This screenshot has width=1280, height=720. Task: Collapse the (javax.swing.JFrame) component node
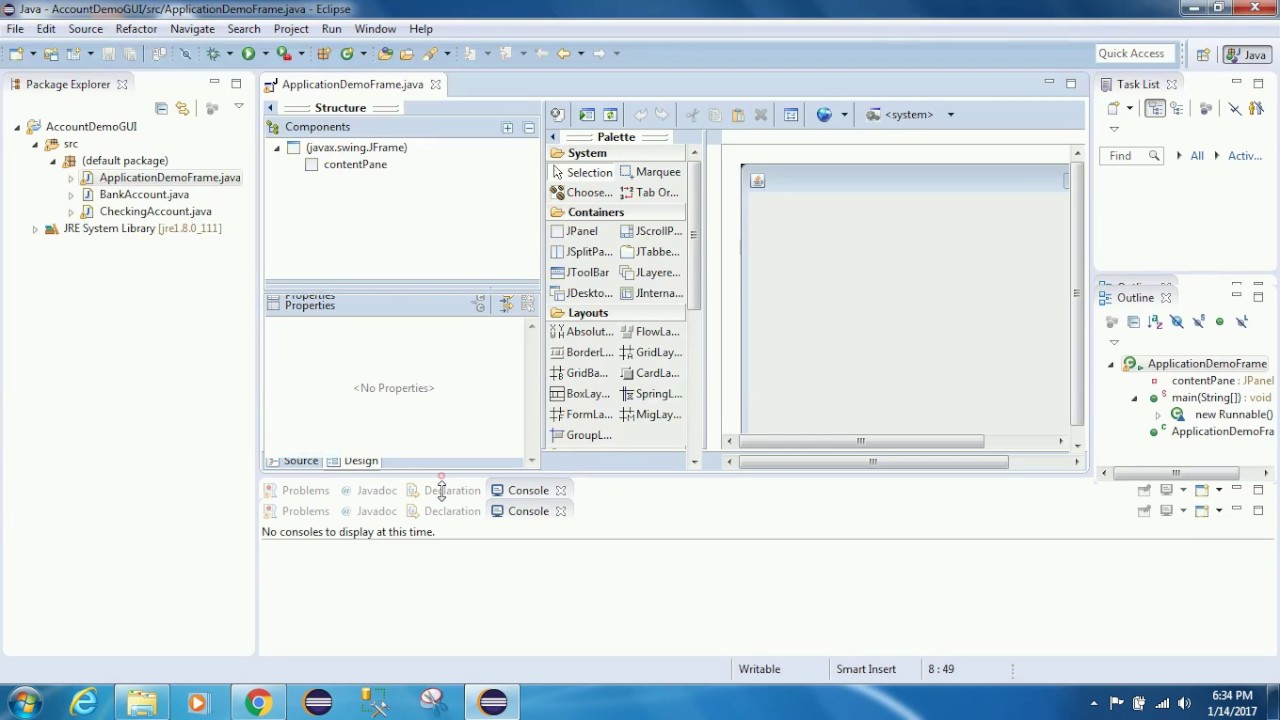pos(277,148)
